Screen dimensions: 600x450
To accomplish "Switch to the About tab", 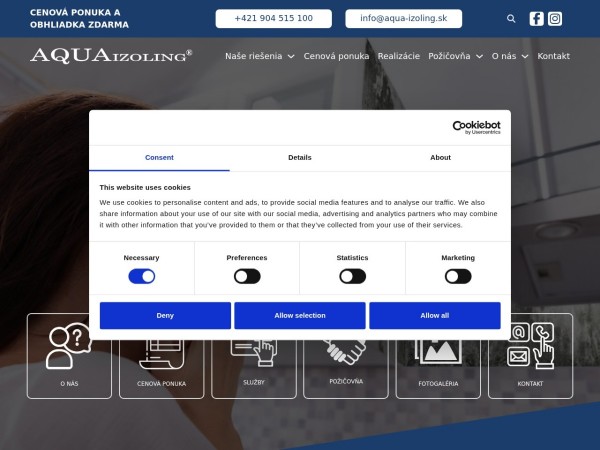I will (440, 158).
